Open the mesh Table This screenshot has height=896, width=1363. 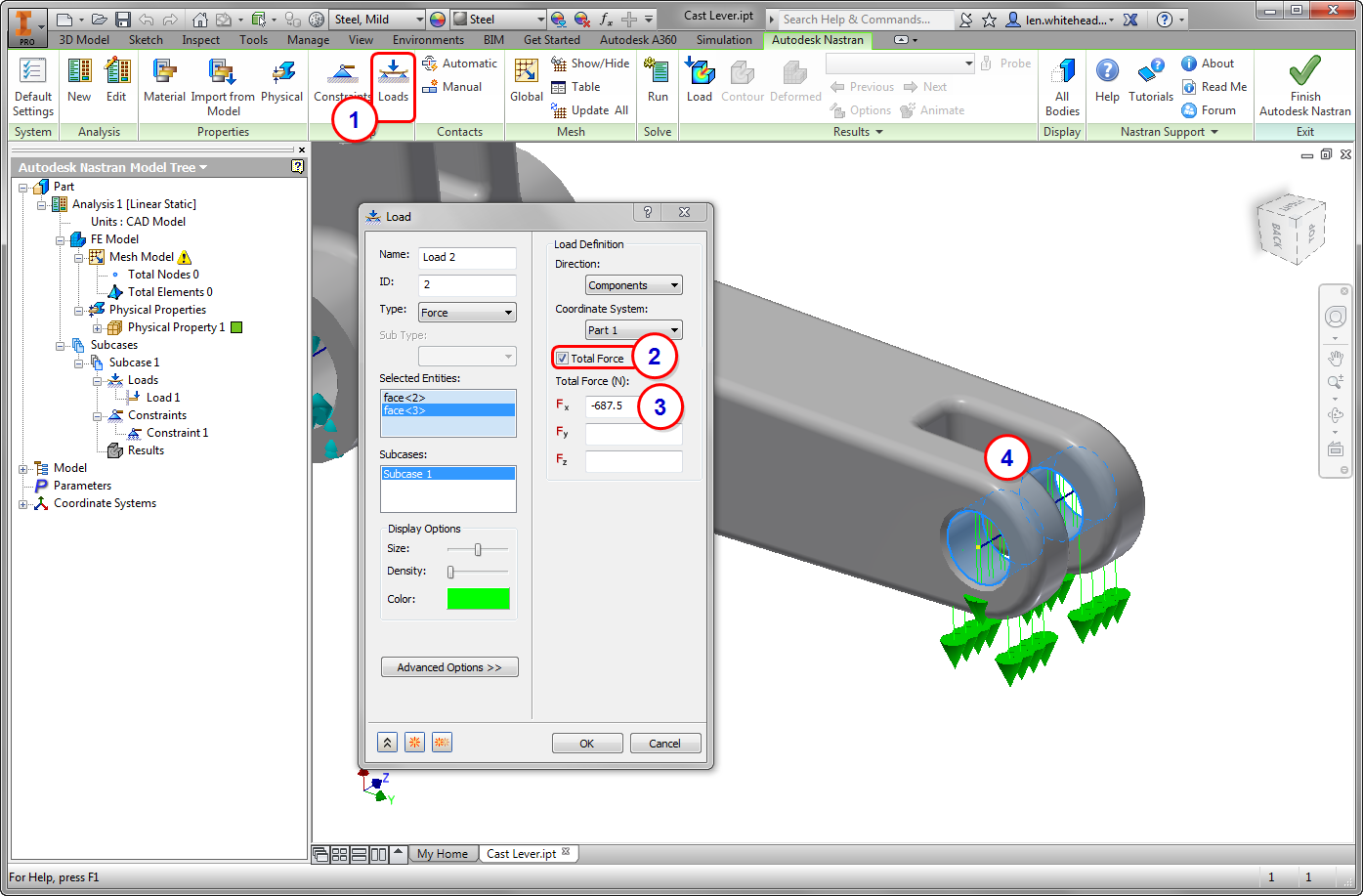point(575,87)
